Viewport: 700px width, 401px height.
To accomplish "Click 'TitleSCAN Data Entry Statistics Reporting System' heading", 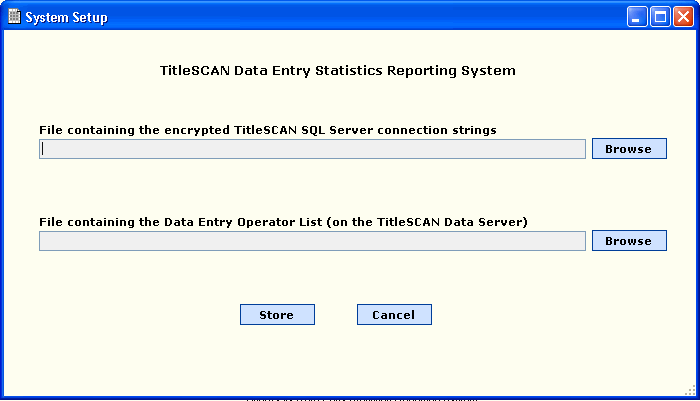I will (338, 71).
